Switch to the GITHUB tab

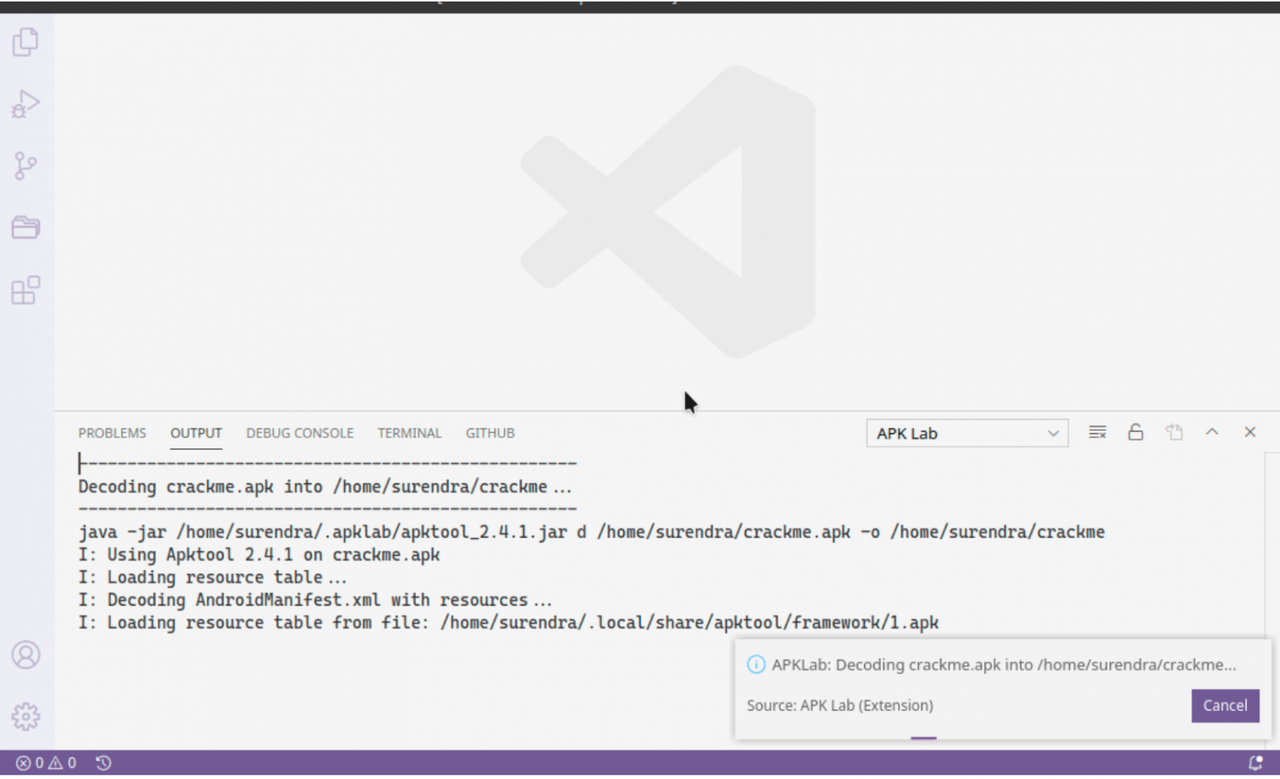490,433
